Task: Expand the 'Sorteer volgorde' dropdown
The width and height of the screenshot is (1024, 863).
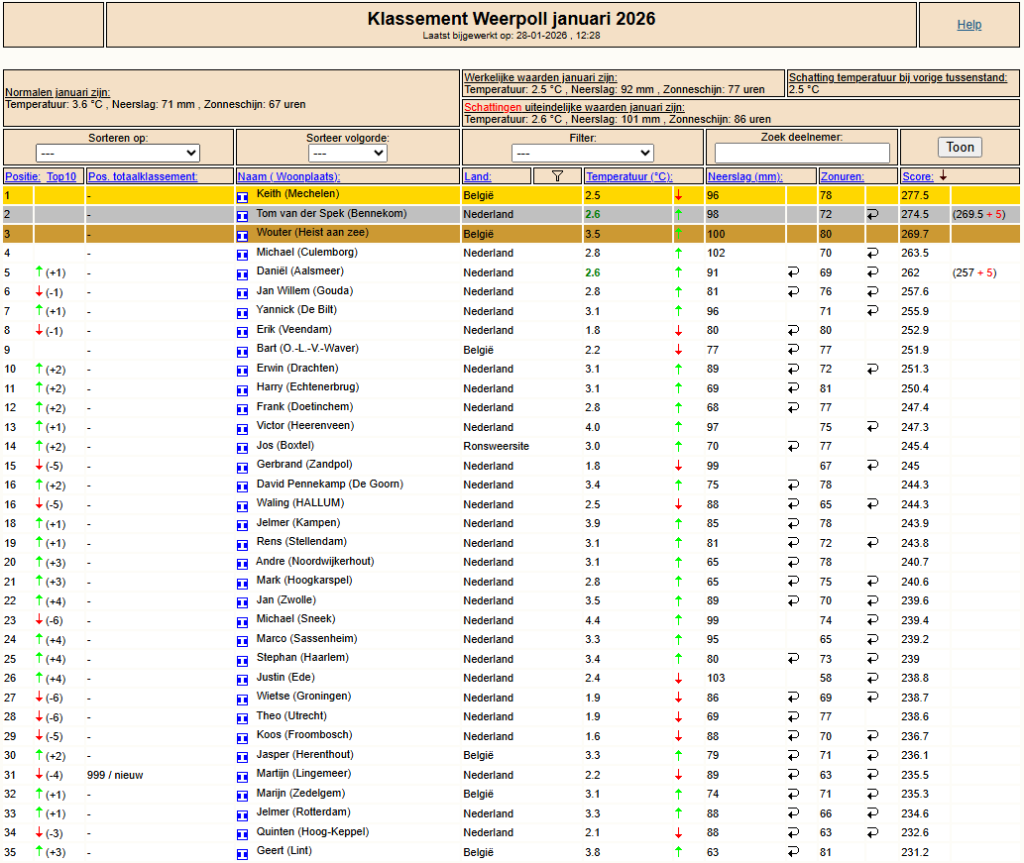Action: (x=347, y=154)
